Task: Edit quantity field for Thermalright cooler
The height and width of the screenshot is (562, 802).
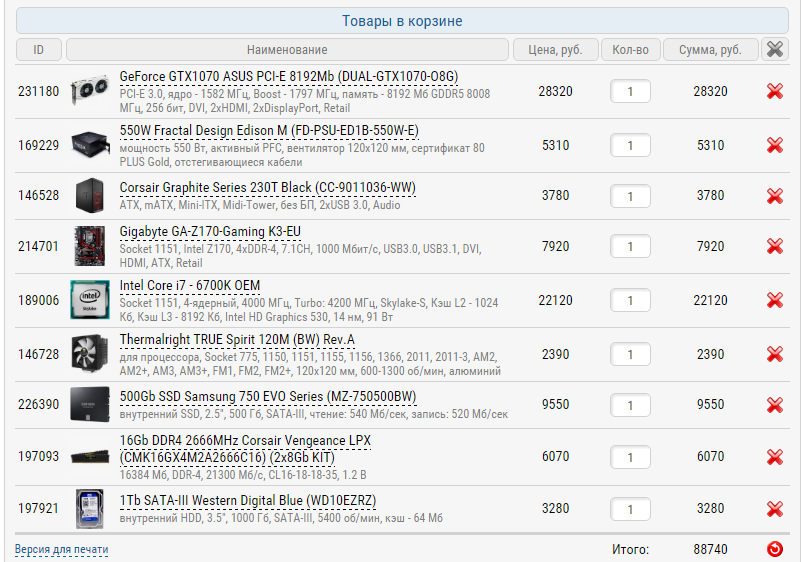Action: (630, 354)
